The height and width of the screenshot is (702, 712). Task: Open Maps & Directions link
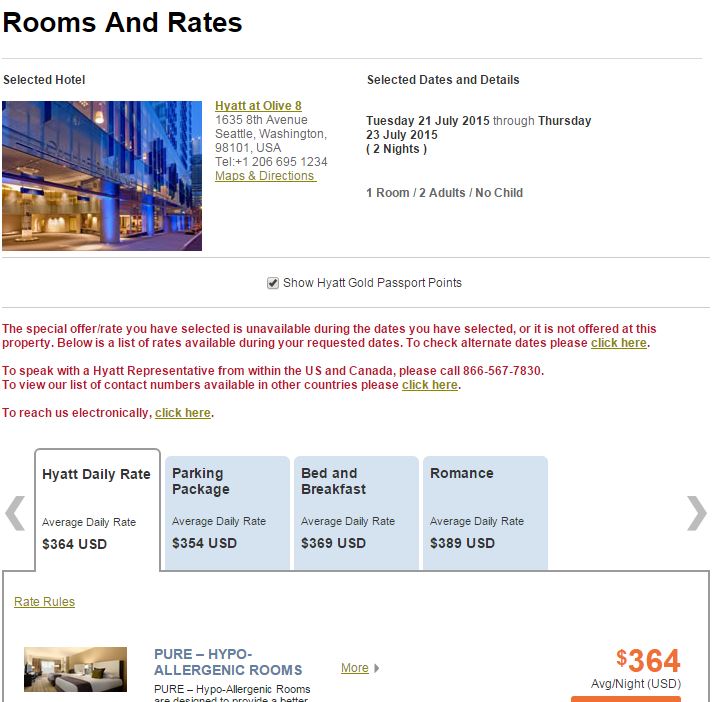tap(266, 176)
